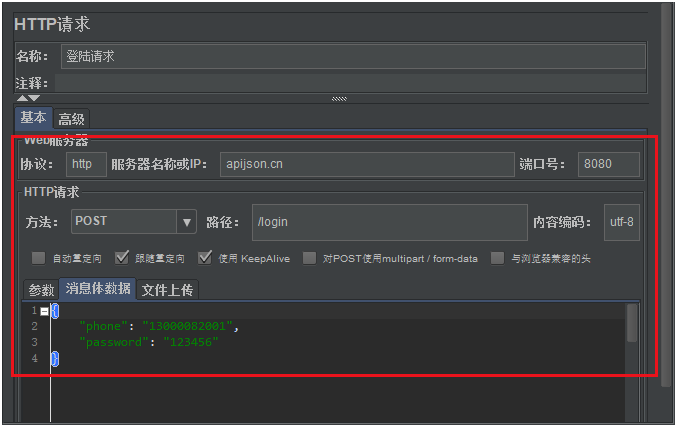
Task: Click the down arrow expand handle below 注释
Action: (34, 98)
